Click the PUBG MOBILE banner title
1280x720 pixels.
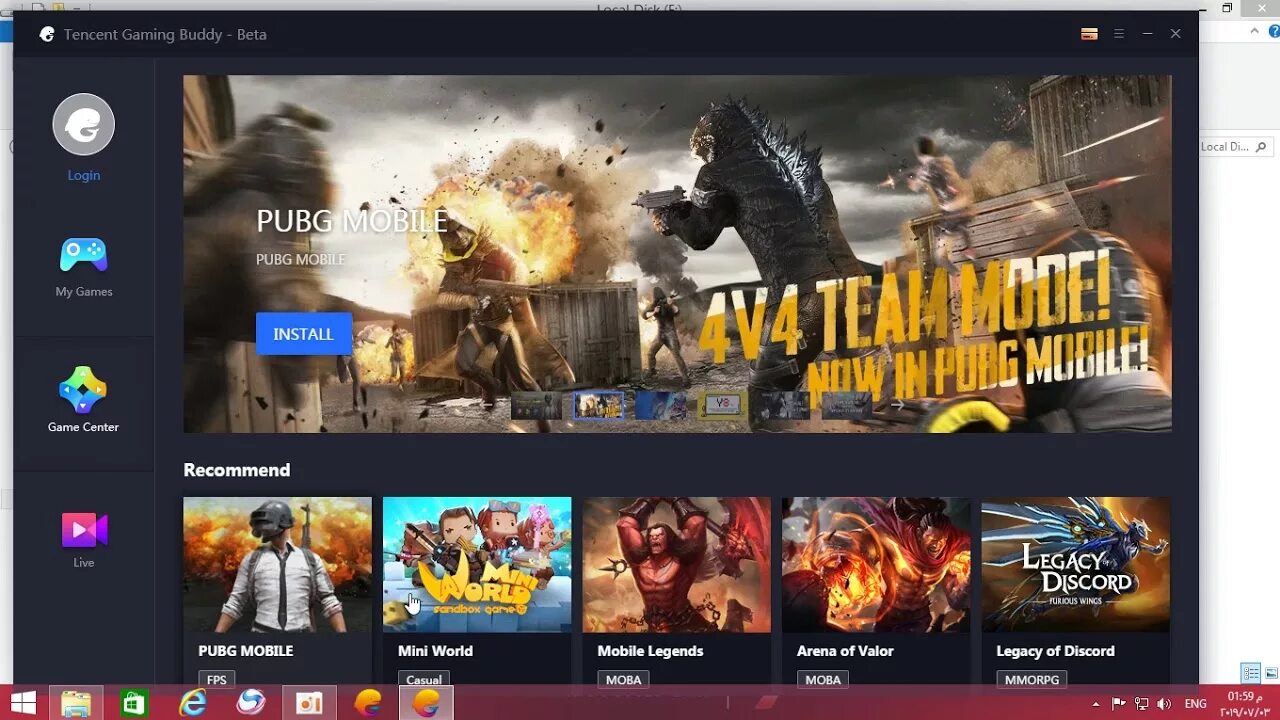pos(352,221)
